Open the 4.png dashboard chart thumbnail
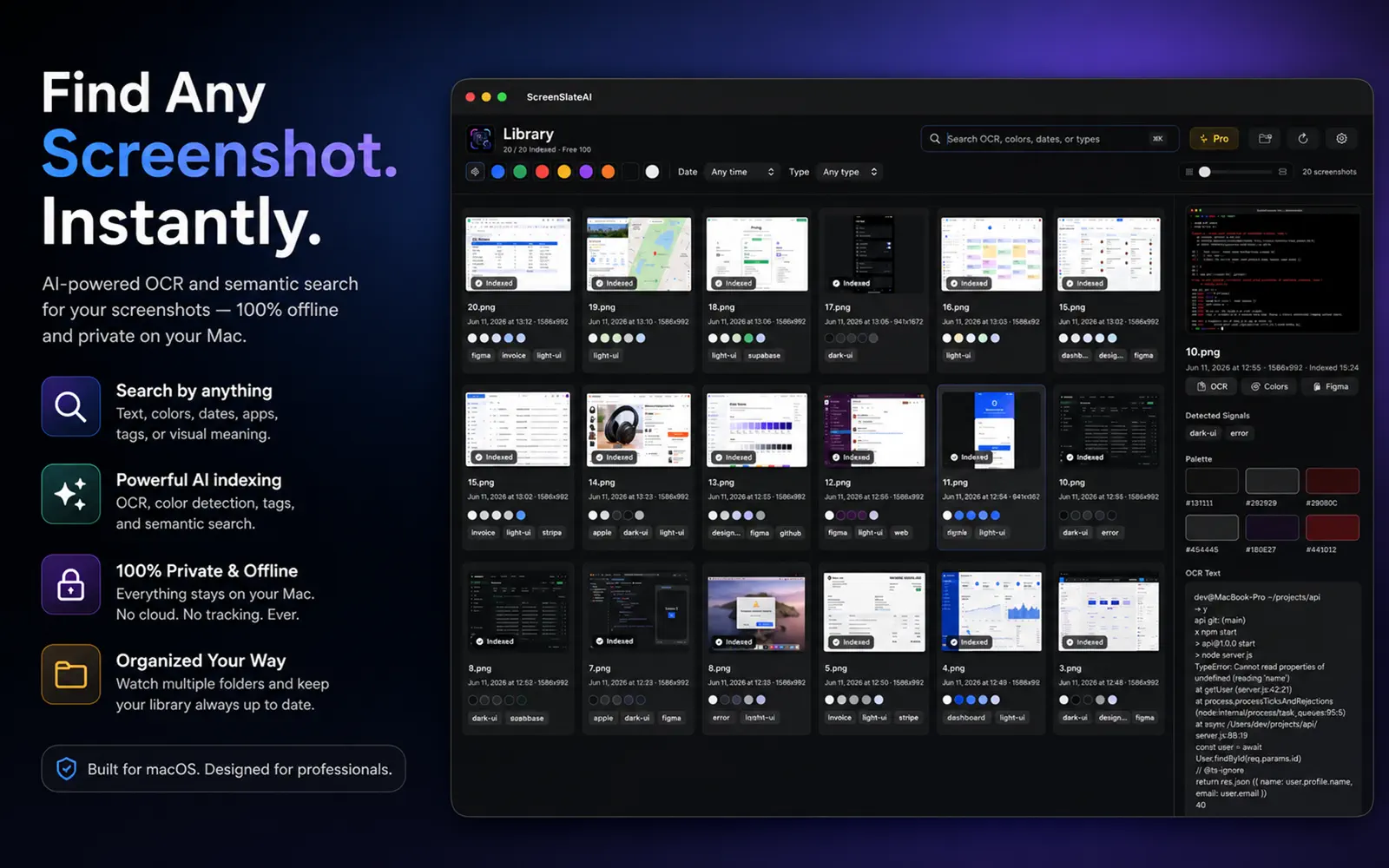Image resolution: width=1389 pixels, height=868 pixels. click(x=991, y=611)
